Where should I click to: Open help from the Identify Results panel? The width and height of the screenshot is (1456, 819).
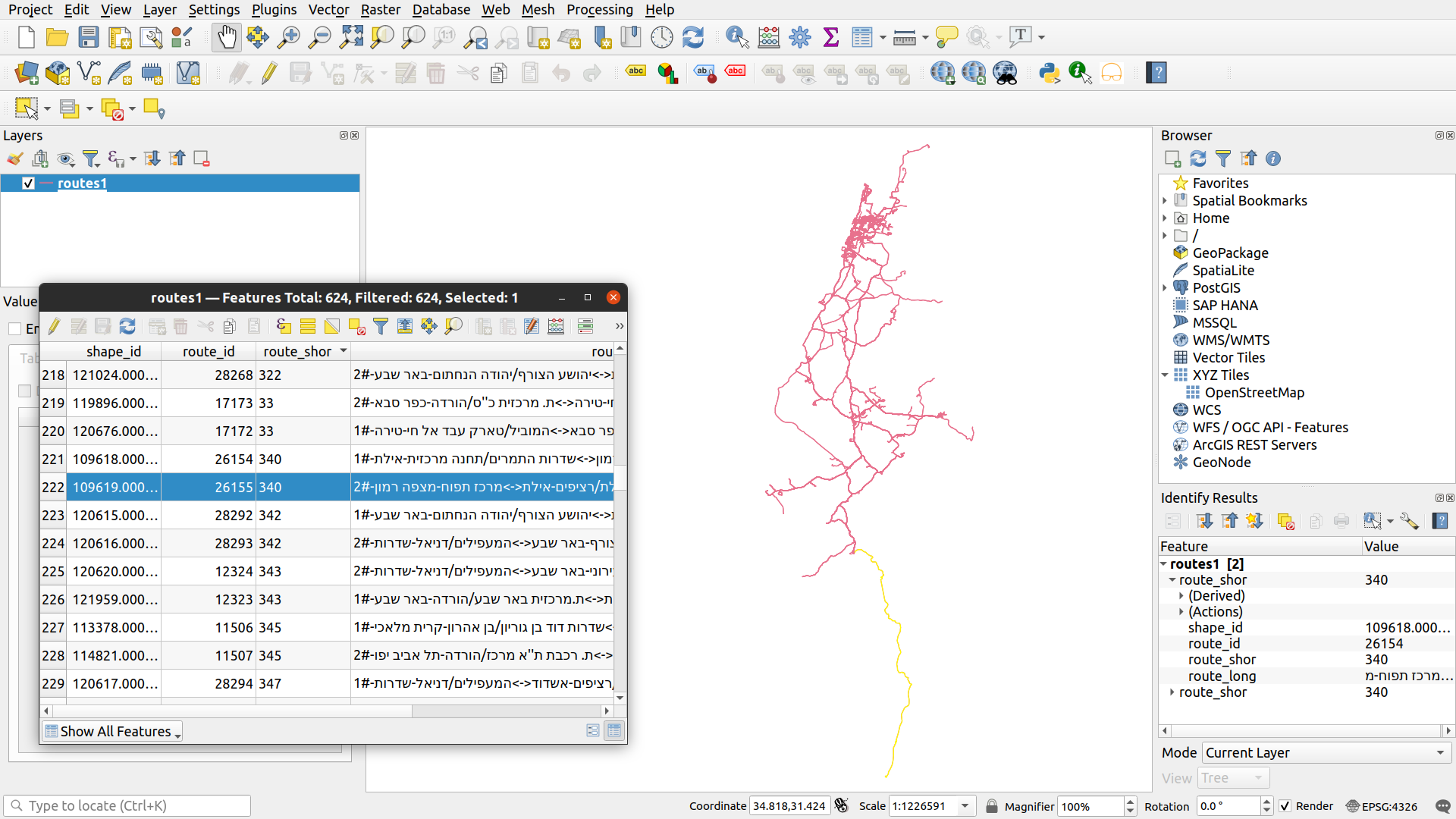(1440, 521)
